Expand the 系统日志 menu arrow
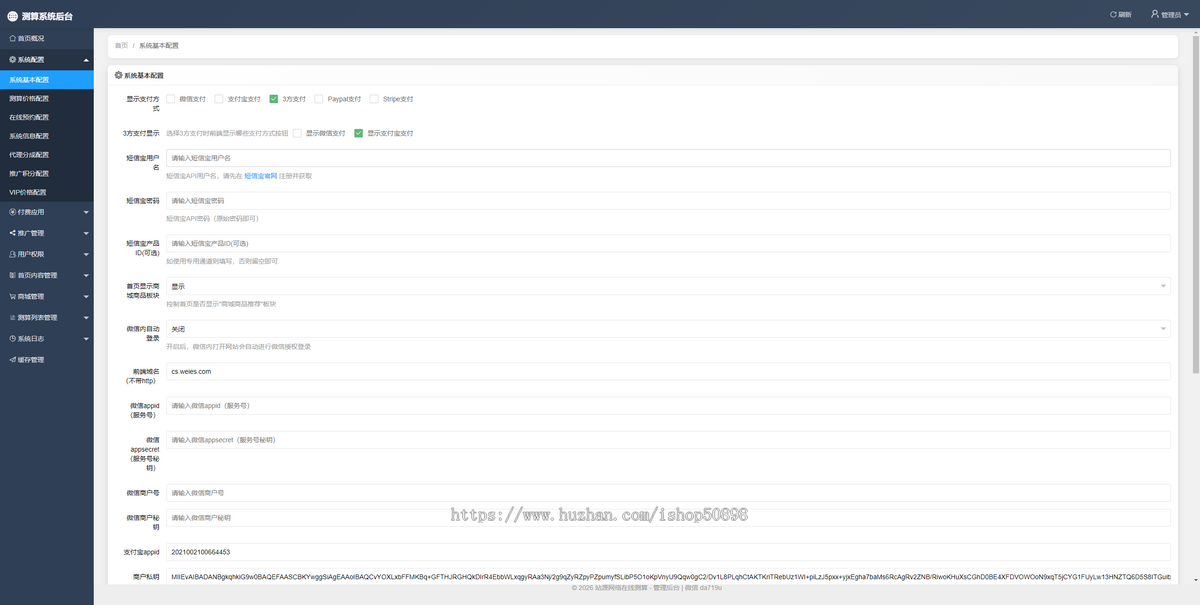This screenshot has height=605, width=1200. click(86, 338)
